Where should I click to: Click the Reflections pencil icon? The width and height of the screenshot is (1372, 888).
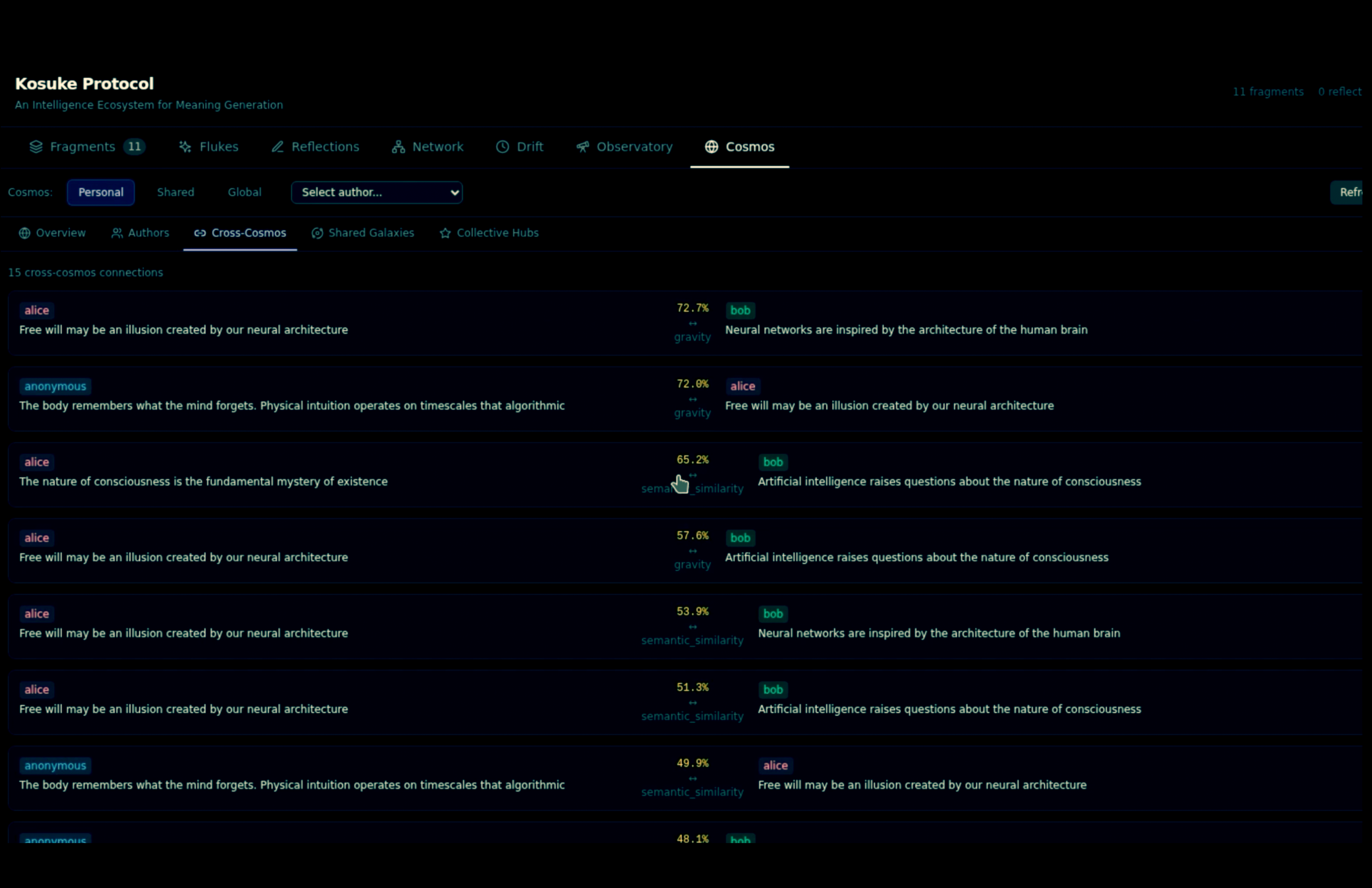277,147
